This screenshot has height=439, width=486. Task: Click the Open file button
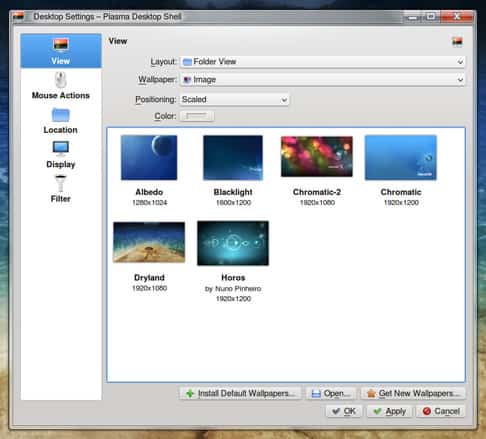click(331, 393)
